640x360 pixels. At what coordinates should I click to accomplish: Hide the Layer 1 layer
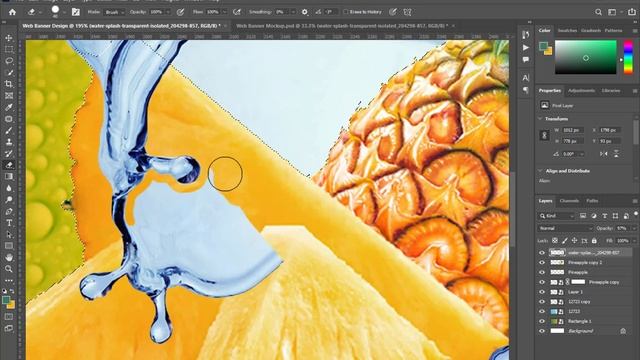click(x=542, y=292)
